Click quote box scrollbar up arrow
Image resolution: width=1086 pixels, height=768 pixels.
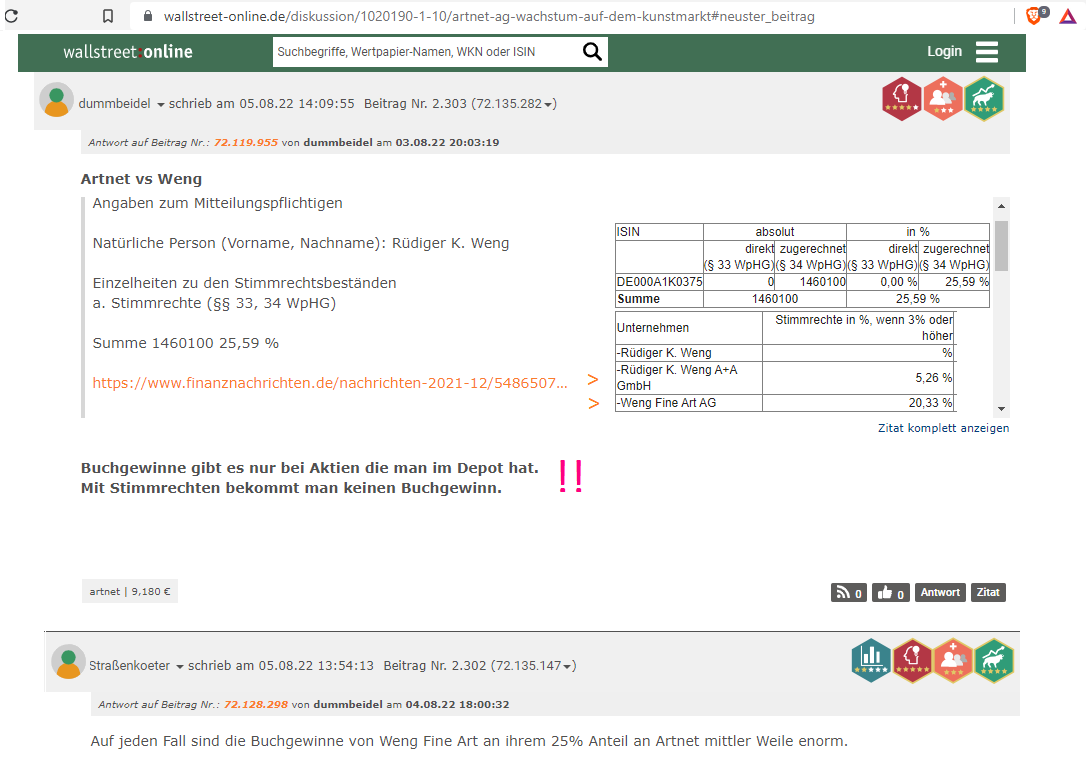click(x=1002, y=206)
